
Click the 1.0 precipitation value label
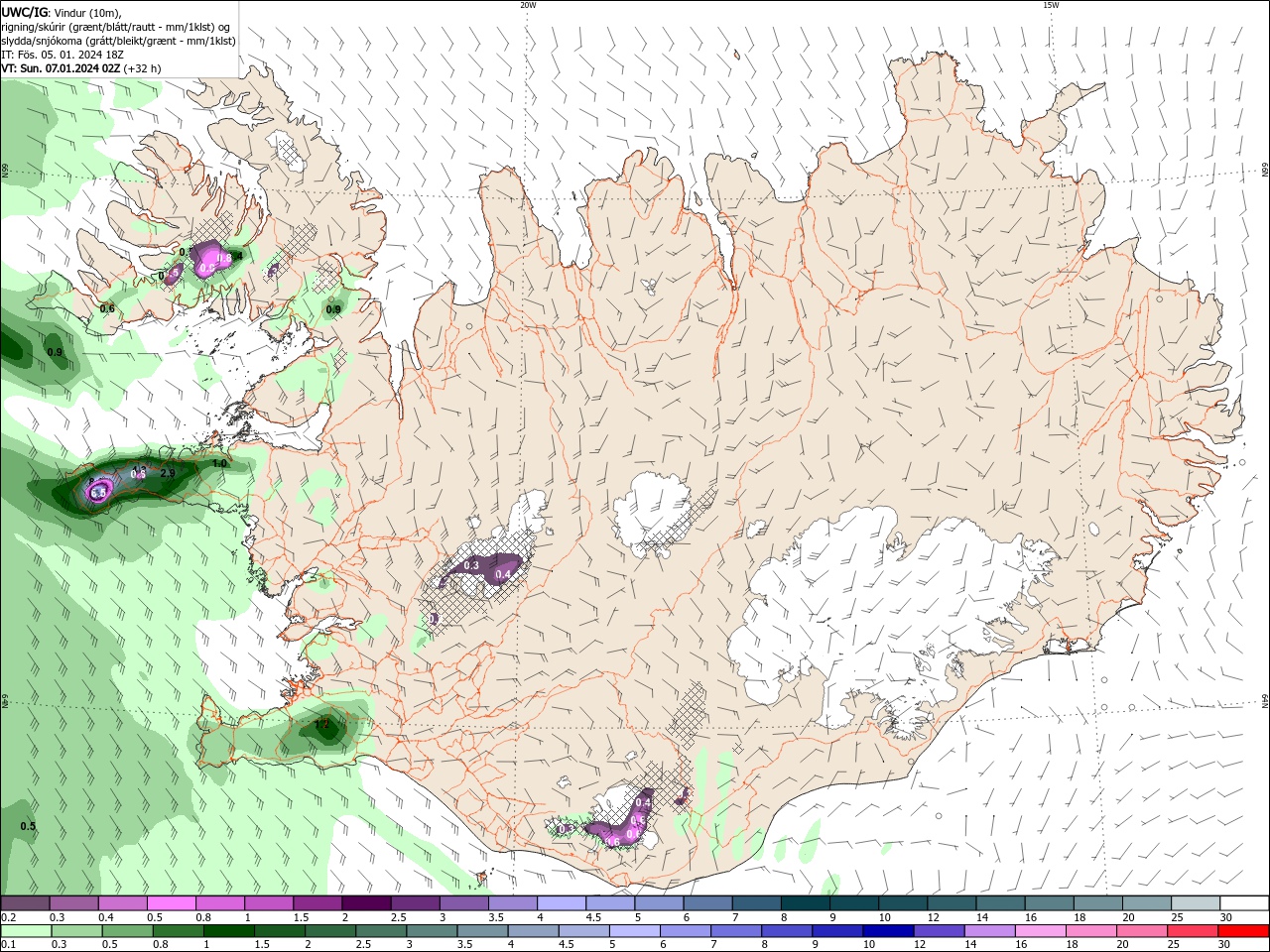[219, 463]
